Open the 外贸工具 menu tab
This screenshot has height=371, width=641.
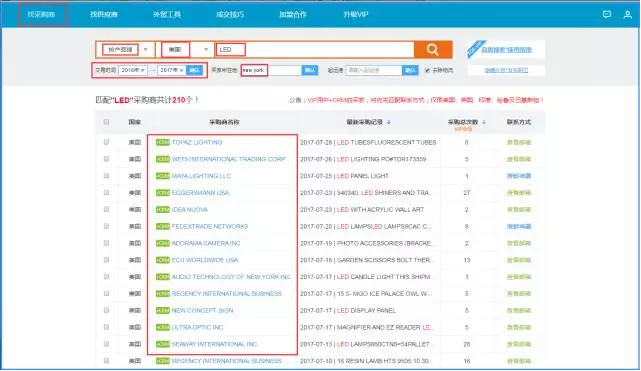point(167,14)
